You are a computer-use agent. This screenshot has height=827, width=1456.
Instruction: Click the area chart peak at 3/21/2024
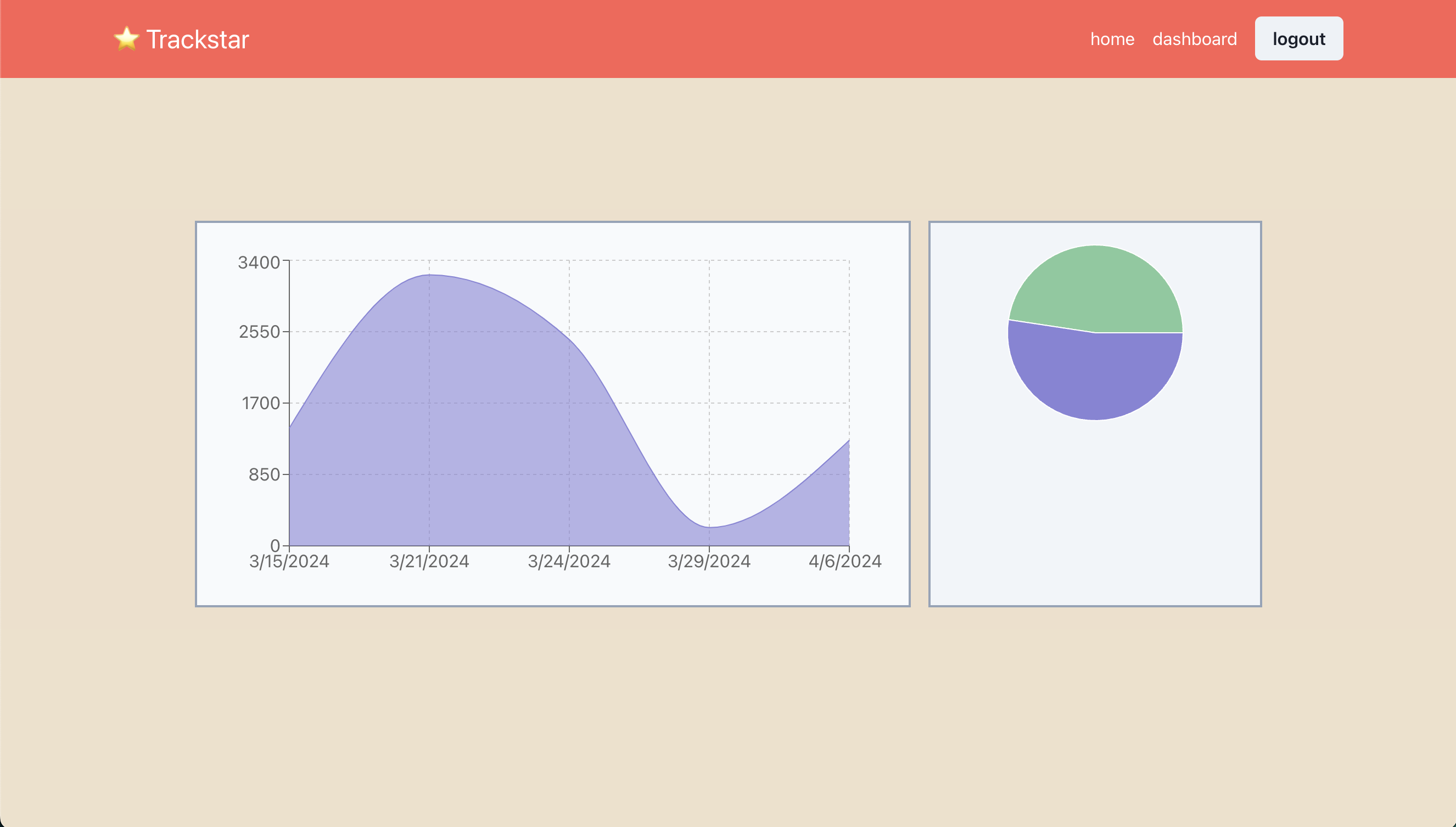(429, 275)
